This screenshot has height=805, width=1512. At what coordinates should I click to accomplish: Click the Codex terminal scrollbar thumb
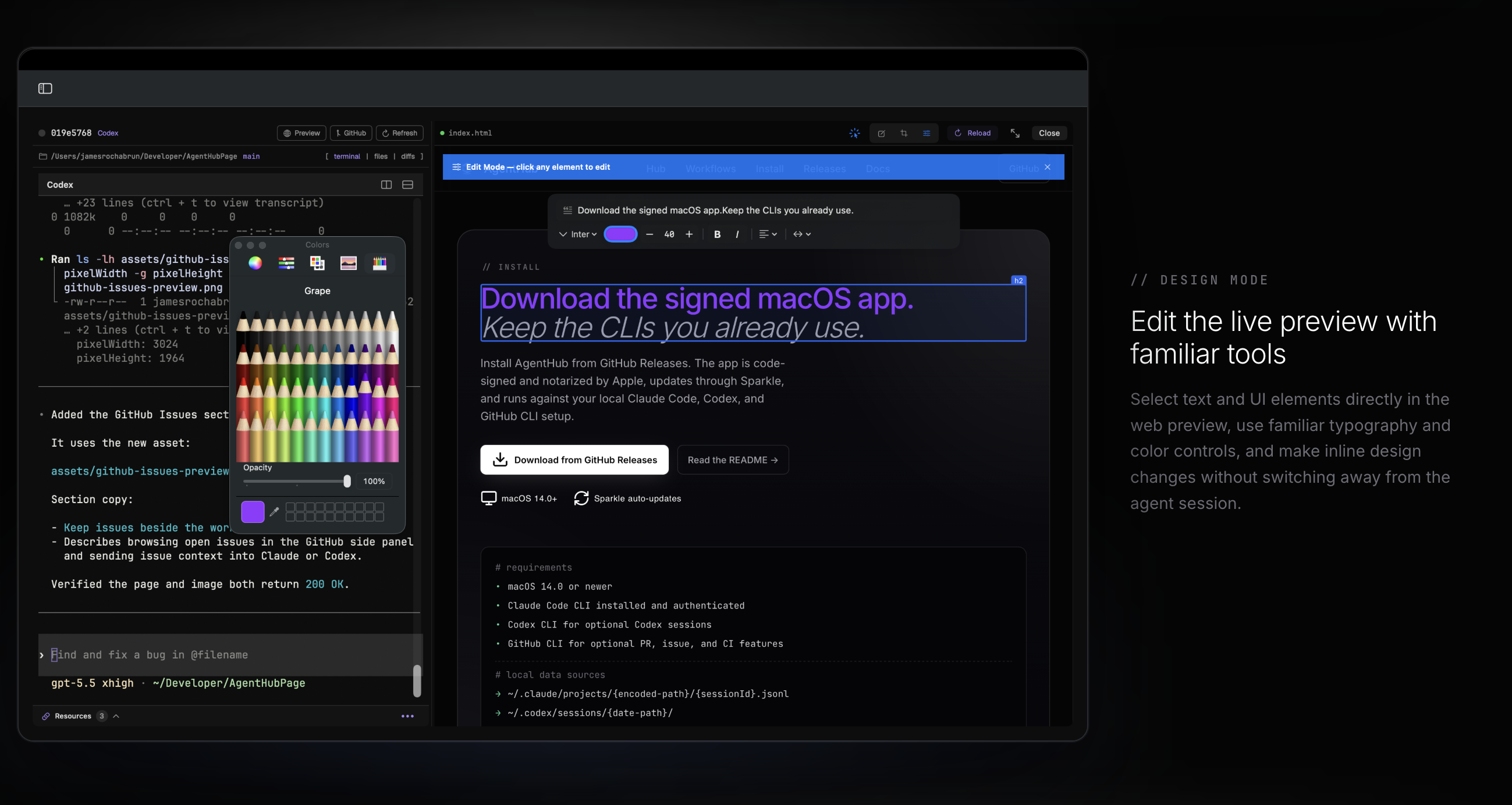pyautogui.click(x=417, y=681)
